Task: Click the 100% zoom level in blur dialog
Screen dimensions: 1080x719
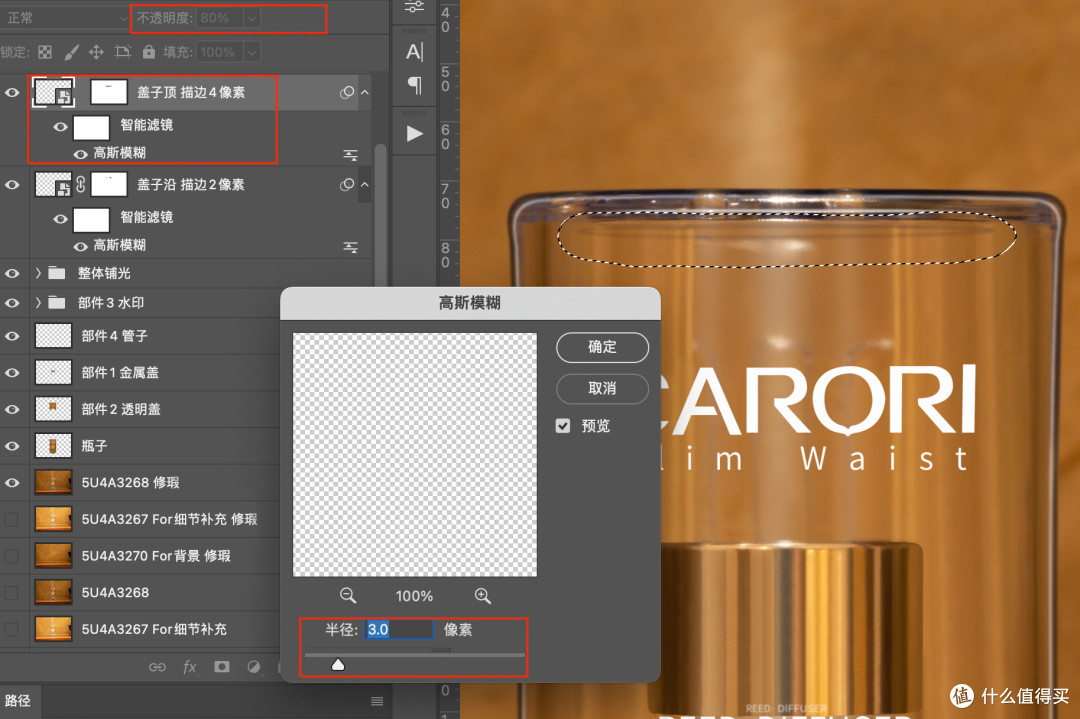Action: 414,596
